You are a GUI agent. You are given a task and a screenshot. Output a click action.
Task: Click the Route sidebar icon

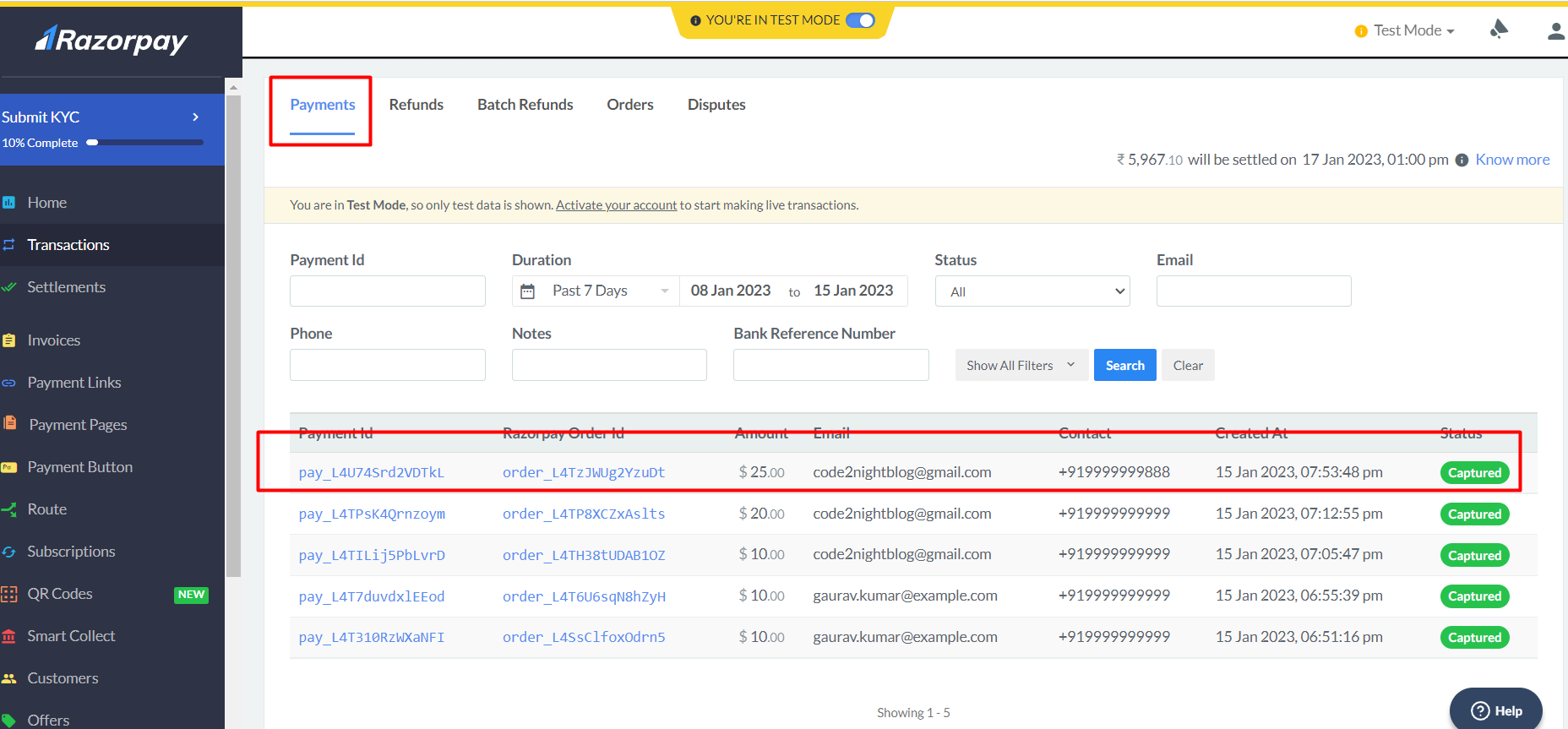coord(8,509)
